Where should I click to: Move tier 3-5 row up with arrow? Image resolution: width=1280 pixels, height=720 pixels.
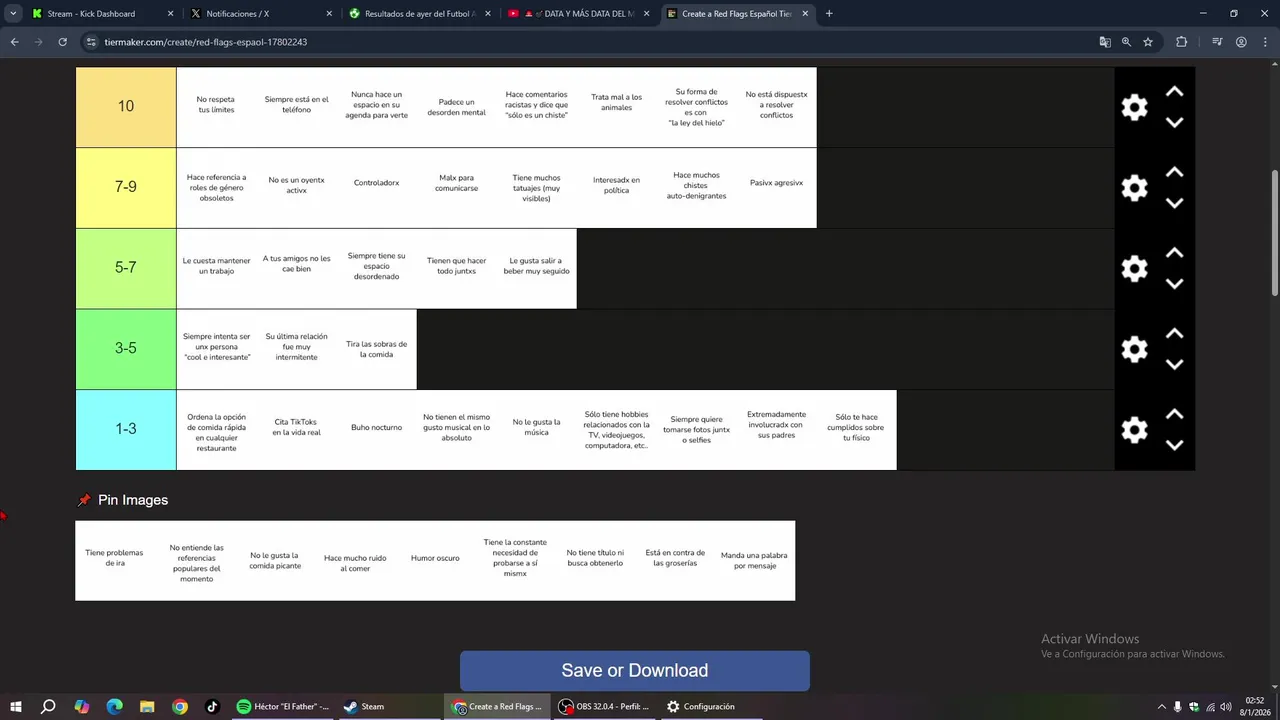(1175, 334)
